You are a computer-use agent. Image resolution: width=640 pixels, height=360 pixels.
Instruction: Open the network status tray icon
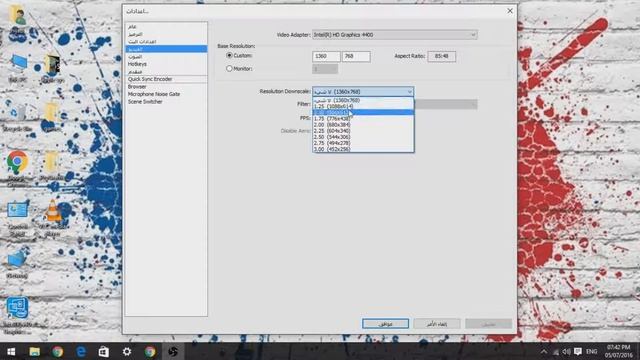(x=556, y=351)
